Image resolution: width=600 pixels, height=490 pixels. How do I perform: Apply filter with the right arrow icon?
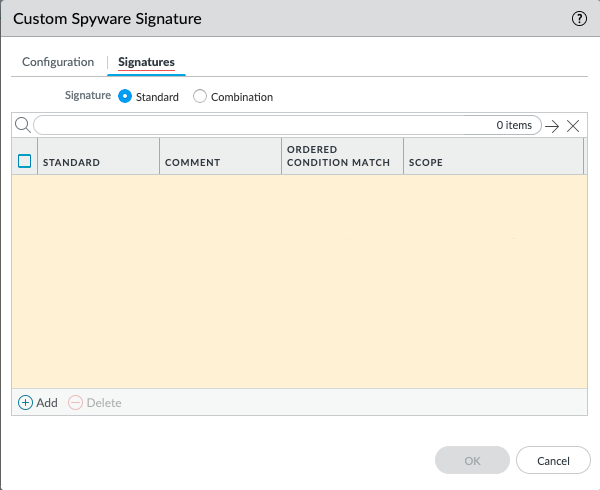(551, 126)
